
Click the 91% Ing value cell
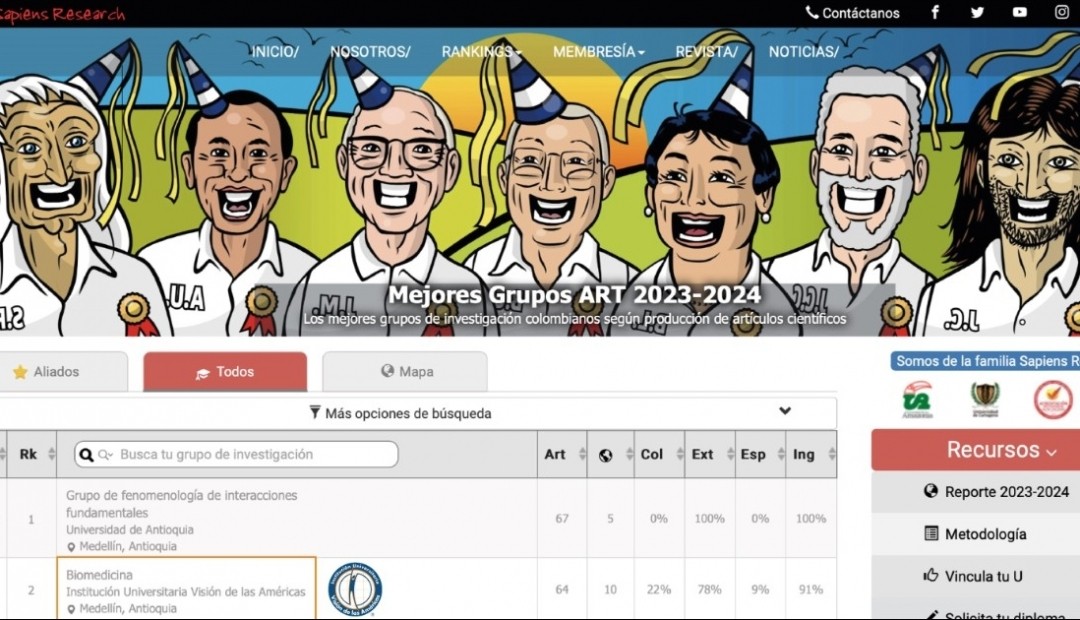(x=811, y=590)
